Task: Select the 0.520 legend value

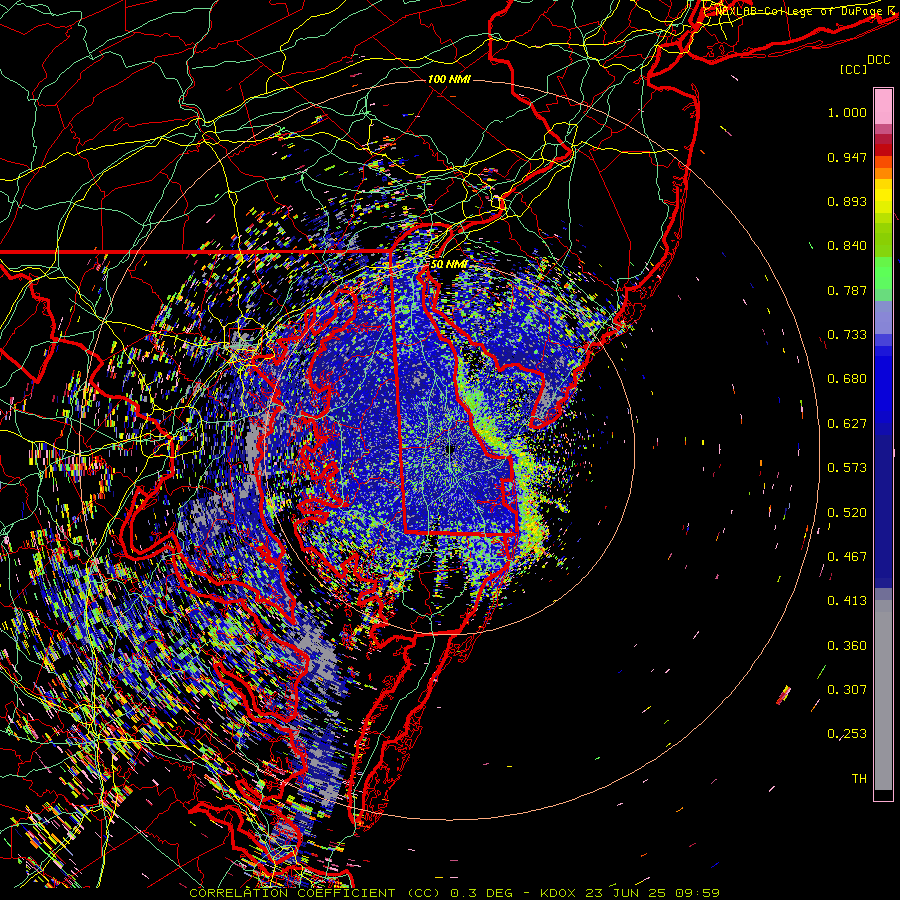Action: click(847, 513)
